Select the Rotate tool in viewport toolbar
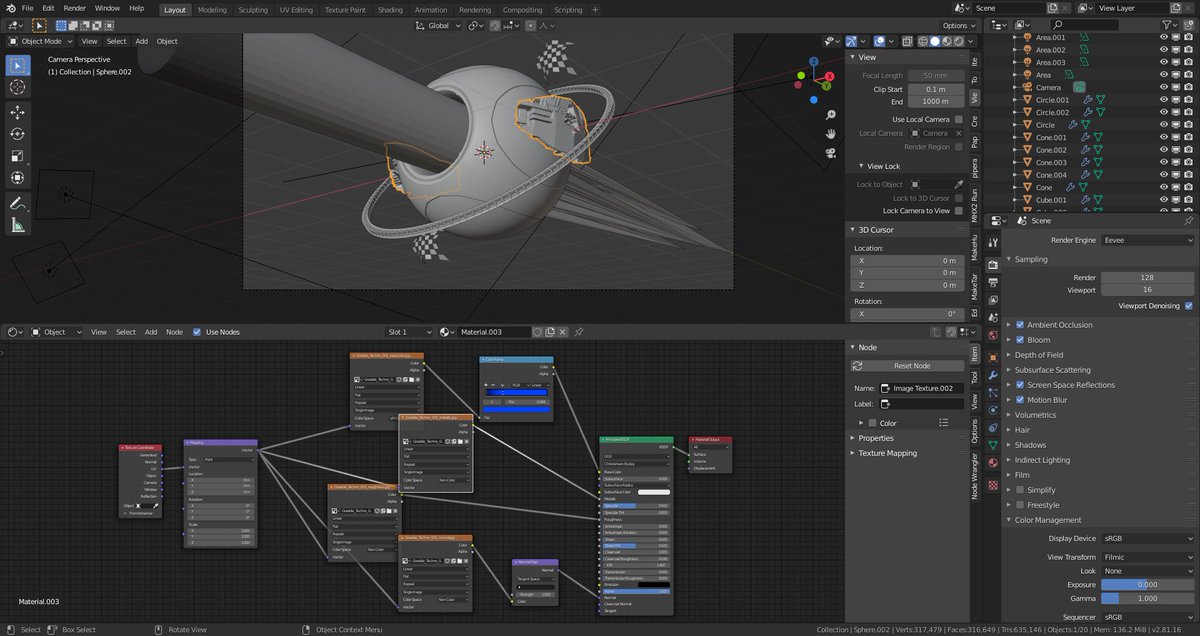The width and height of the screenshot is (1200, 636). (x=17, y=134)
